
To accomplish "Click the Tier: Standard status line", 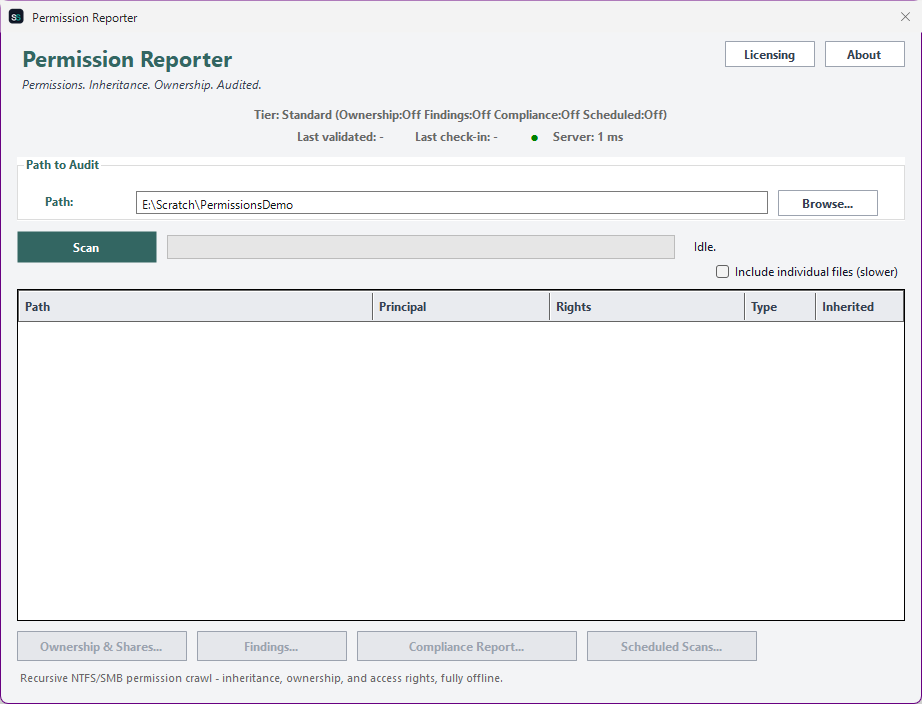I will point(460,115).
